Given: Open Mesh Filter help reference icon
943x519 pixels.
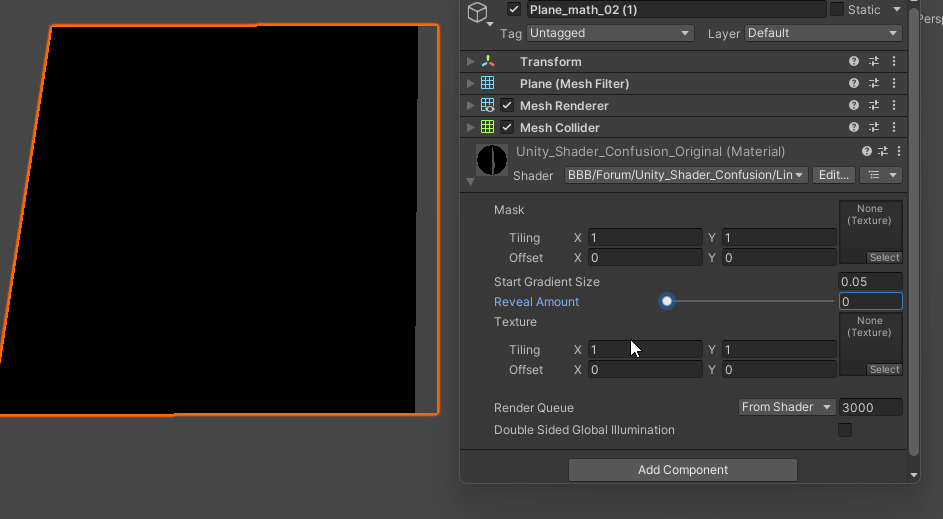Looking at the screenshot, I should (853, 84).
